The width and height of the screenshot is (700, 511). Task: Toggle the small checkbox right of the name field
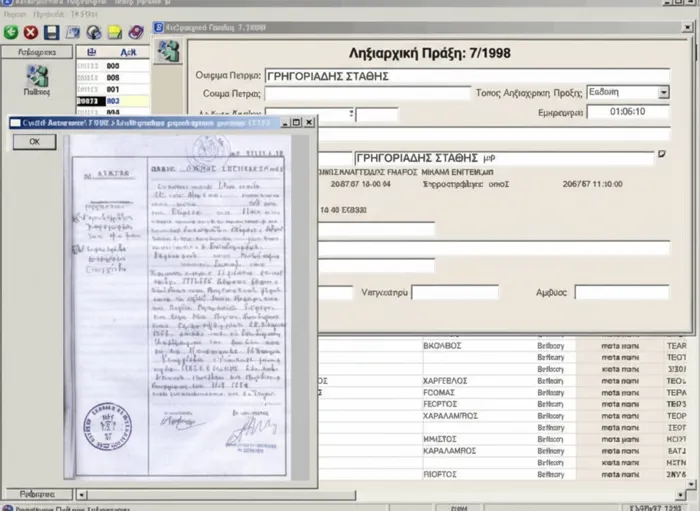point(660,155)
